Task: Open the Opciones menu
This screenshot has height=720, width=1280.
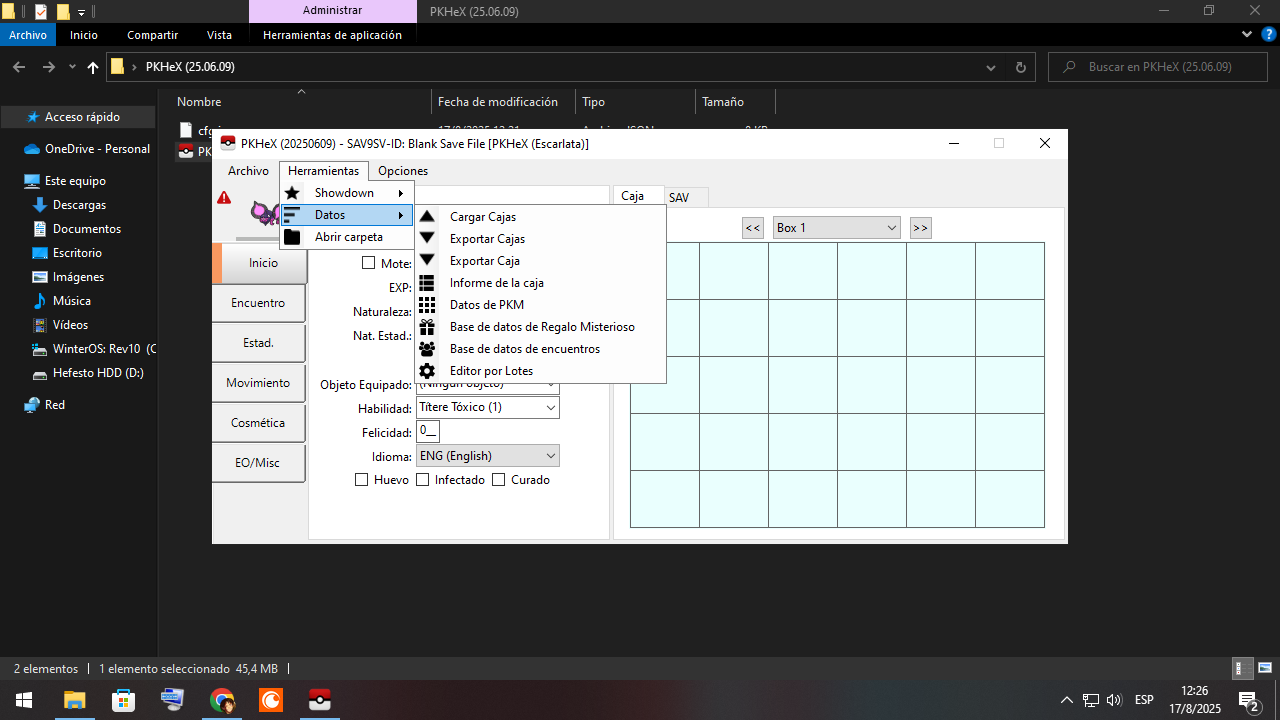Action: 403,171
